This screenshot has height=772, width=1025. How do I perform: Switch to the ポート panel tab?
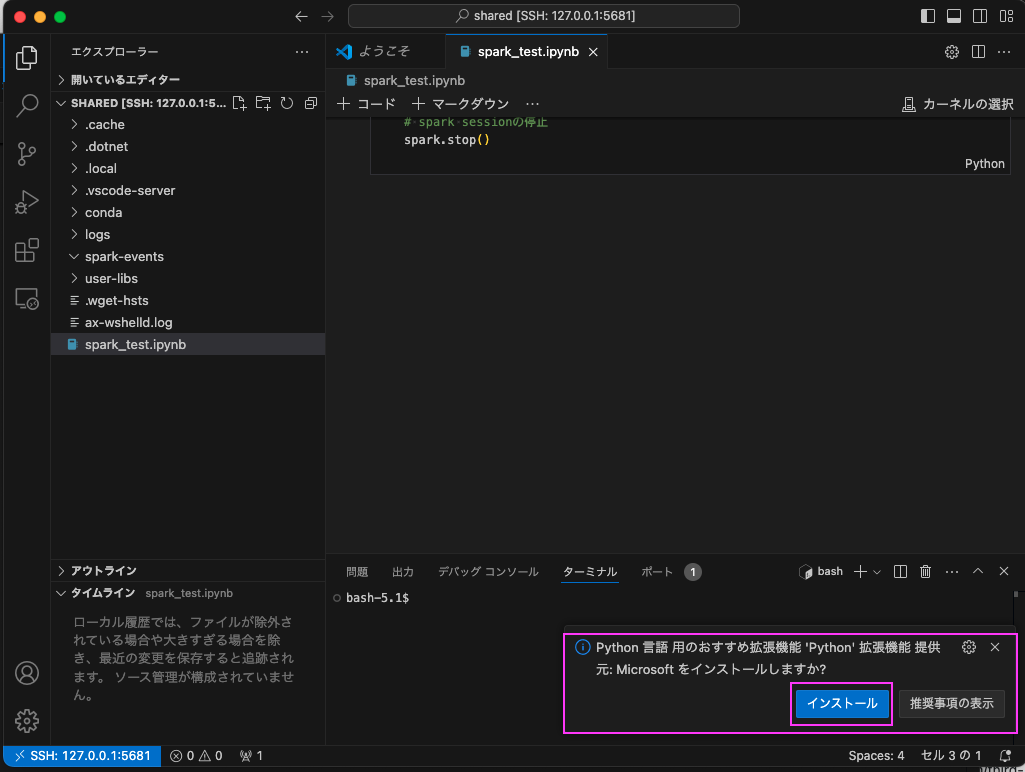[657, 572]
